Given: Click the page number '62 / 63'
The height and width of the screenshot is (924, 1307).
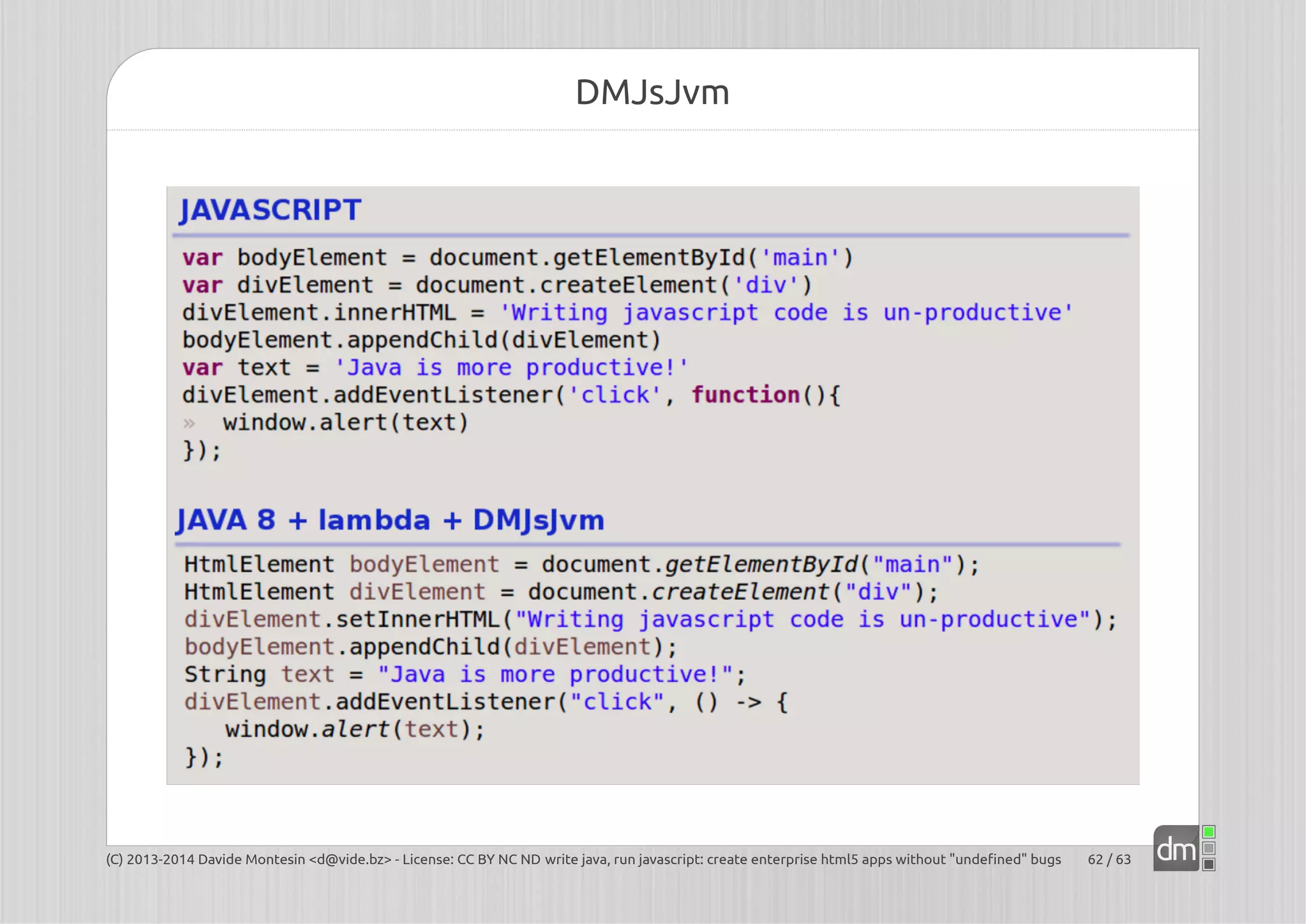Looking at the screenshot, I should pos(1109,860).
